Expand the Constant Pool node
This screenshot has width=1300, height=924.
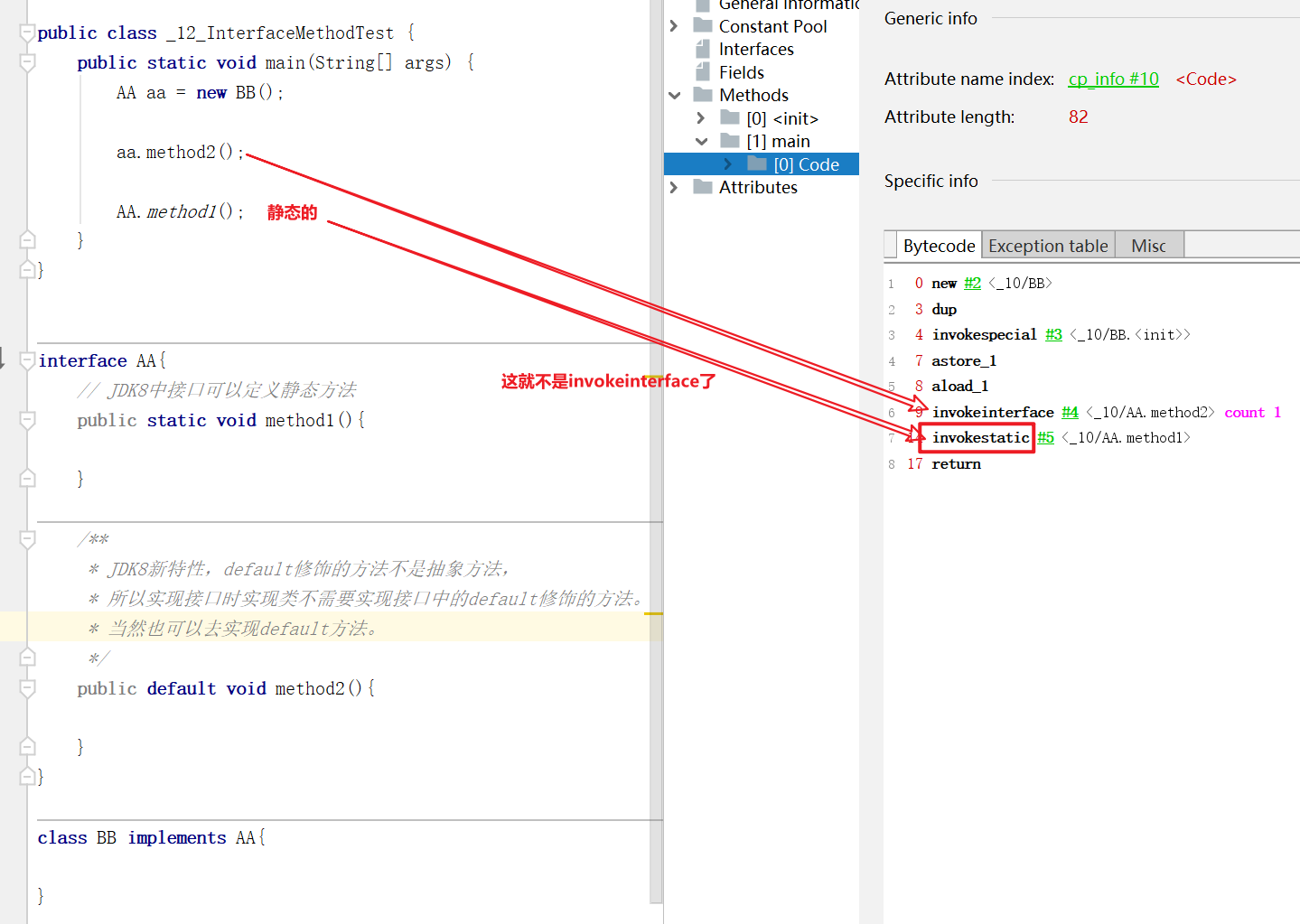coord(674,26)
